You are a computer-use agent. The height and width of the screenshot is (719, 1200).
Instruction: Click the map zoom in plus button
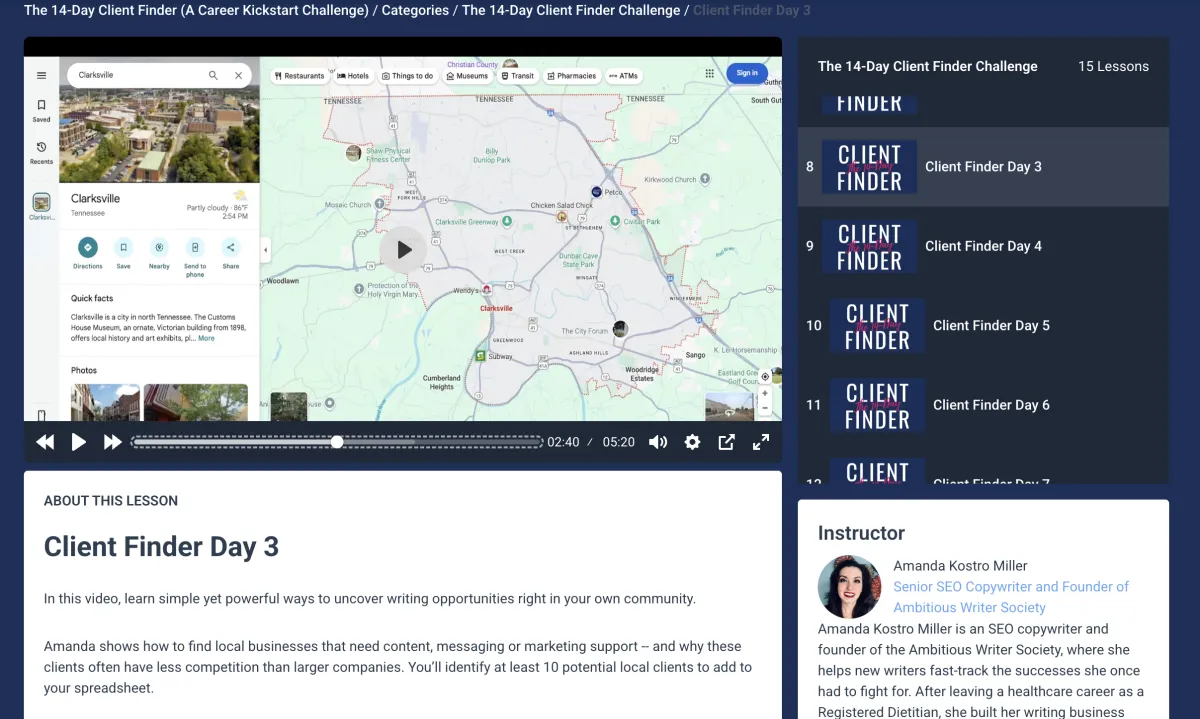point(765,394)
